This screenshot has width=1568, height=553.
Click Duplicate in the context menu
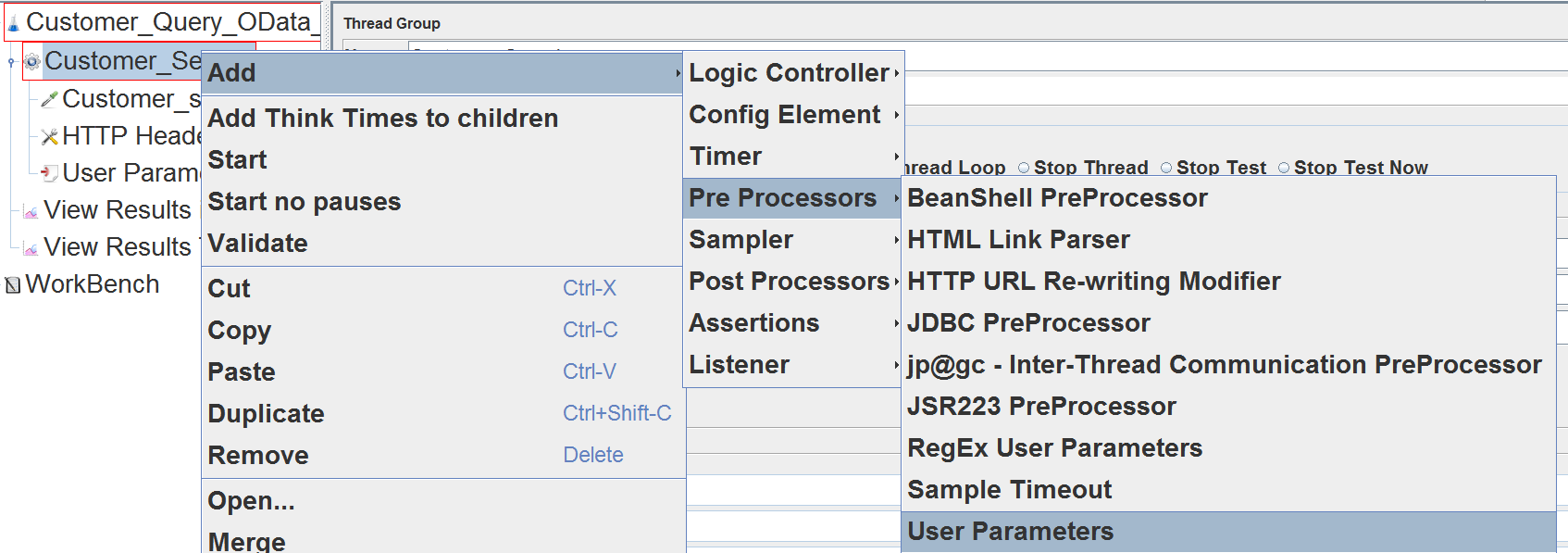pos(267,414)
